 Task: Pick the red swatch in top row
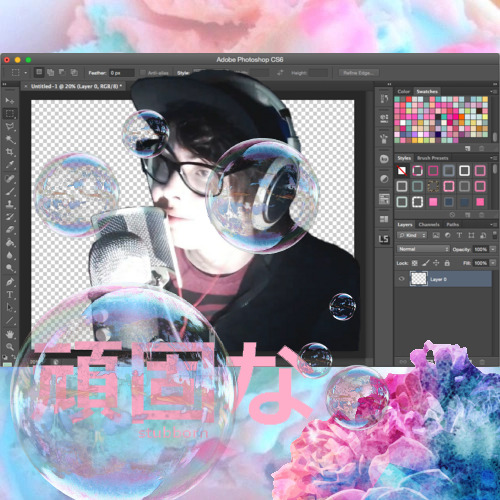(x=409, y=99)
